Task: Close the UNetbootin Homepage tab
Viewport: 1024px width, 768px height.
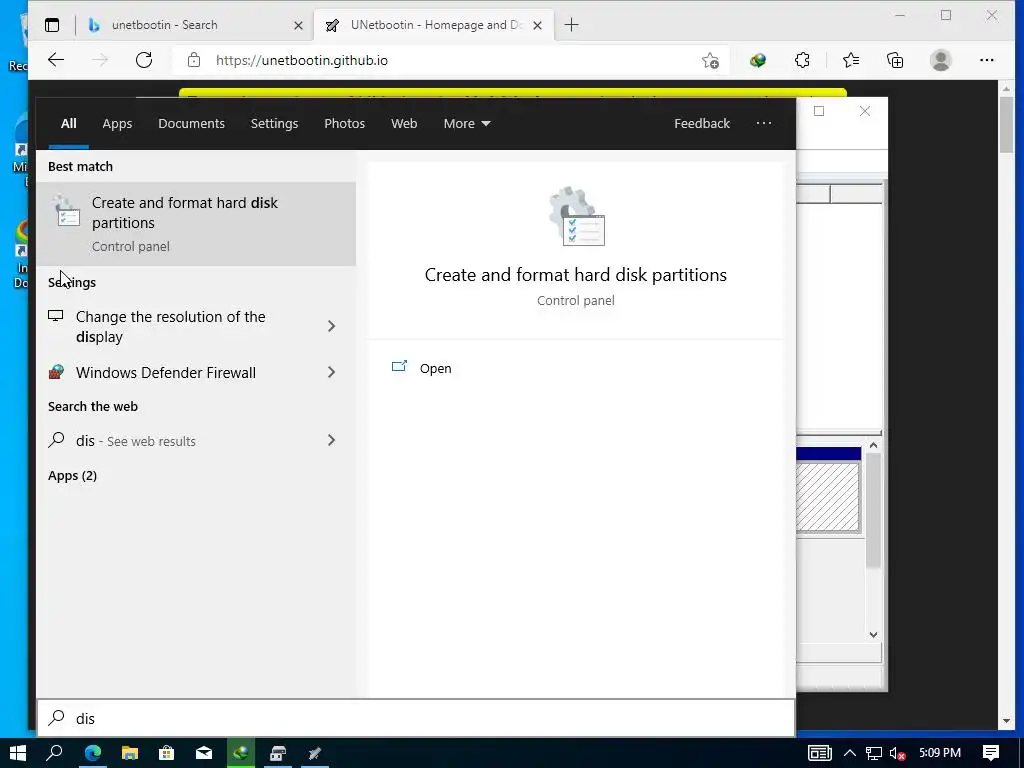Action: (537, 25)
